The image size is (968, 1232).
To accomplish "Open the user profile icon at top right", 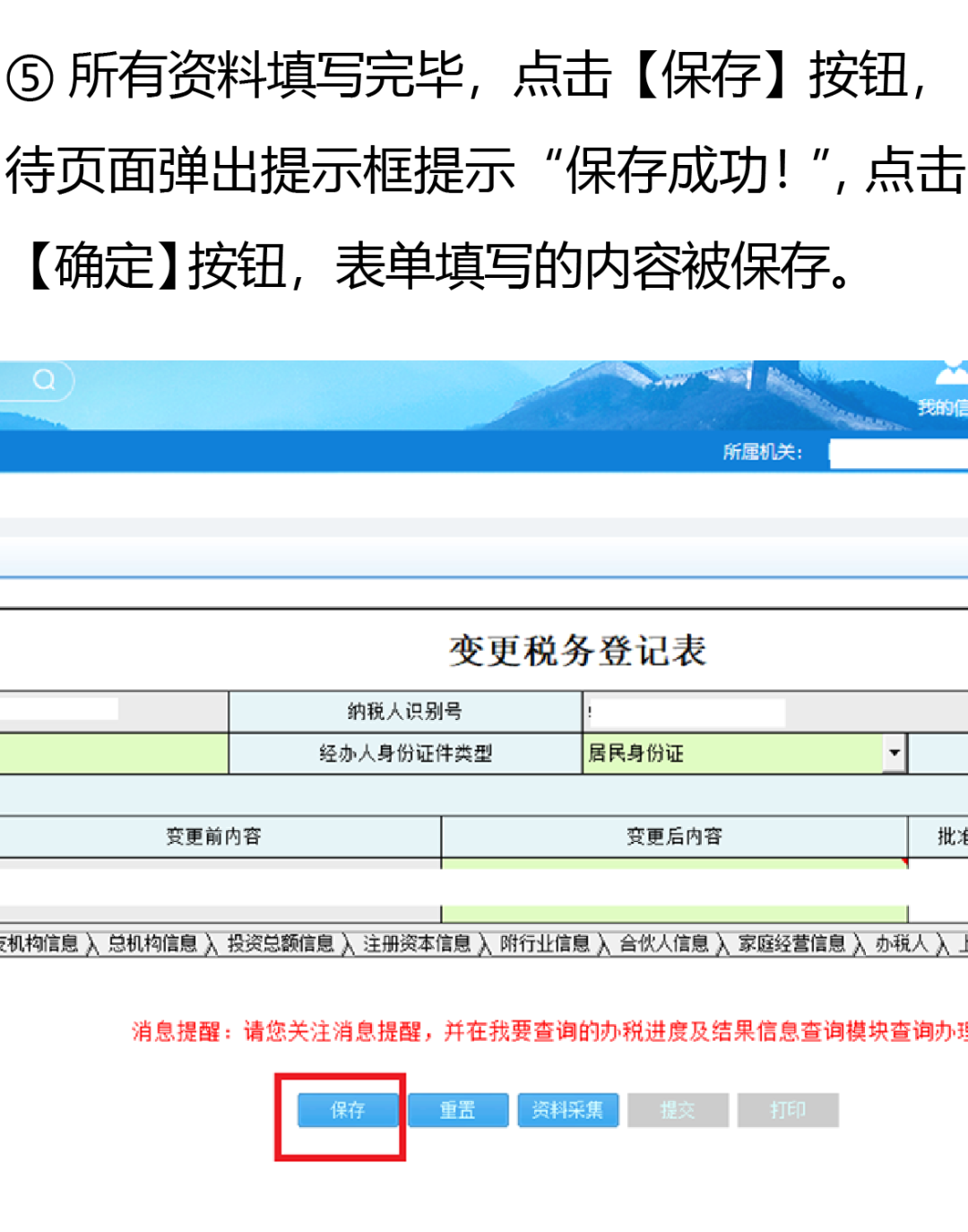I will (x=950, y=372).
